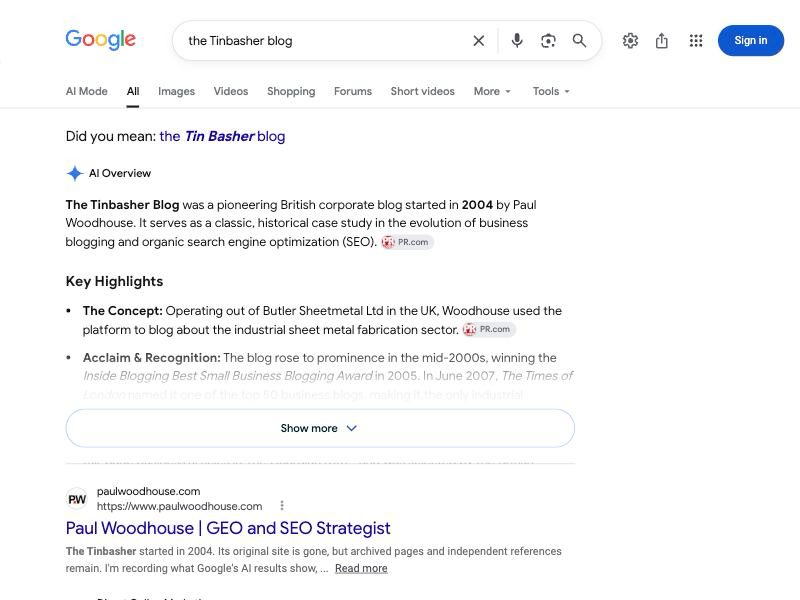Expand the More dropdown

pyautogui.click(x=492, y=91)
